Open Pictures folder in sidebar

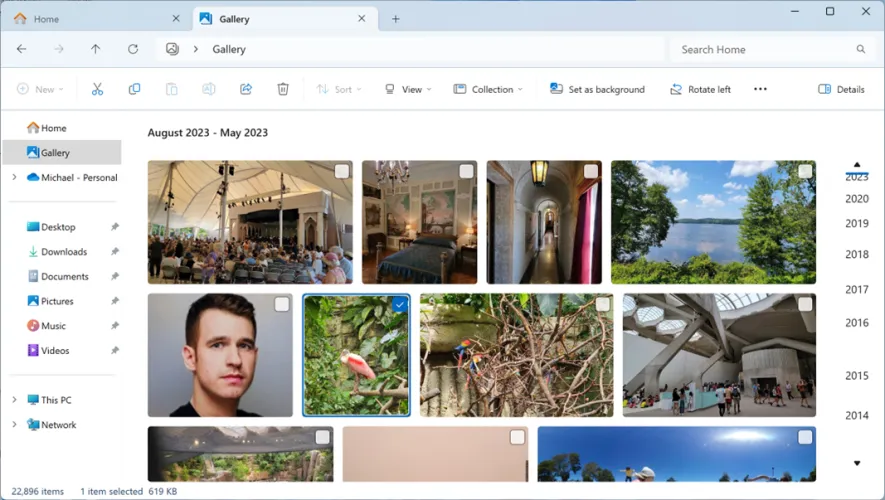(x=57, y=301)
